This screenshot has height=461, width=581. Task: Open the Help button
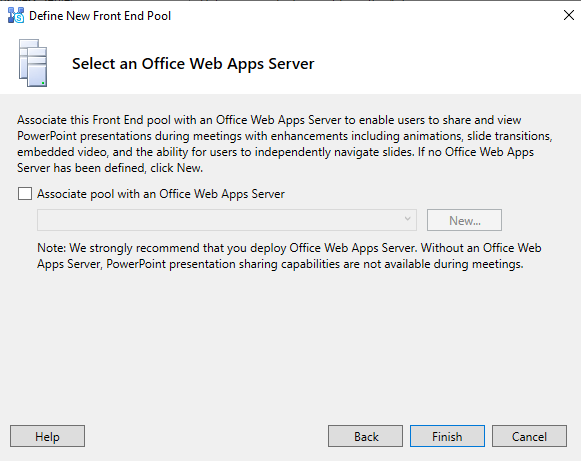[x=47, y=436]
